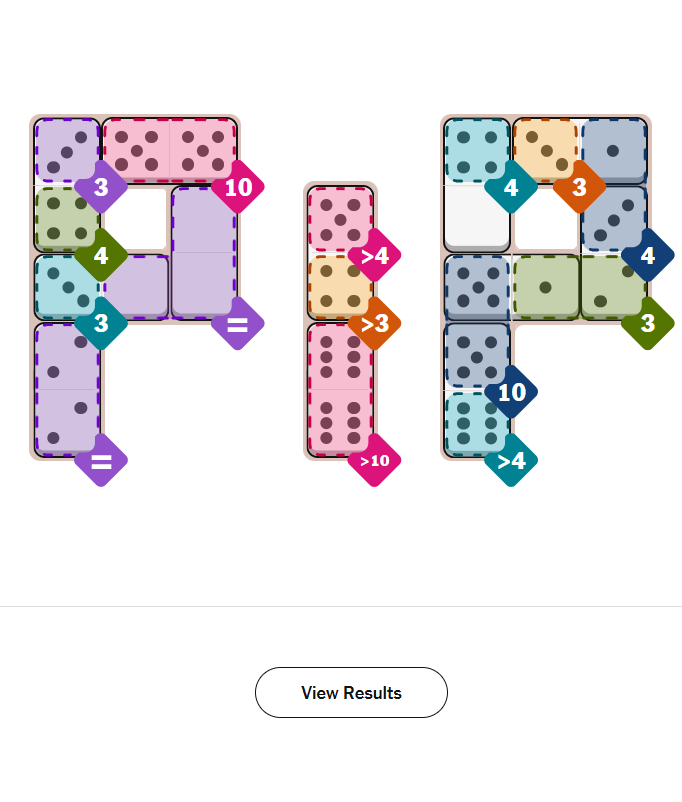Select the orange ">3" constraint badge
The image size is (682, 802).
(x=374, y=323)
